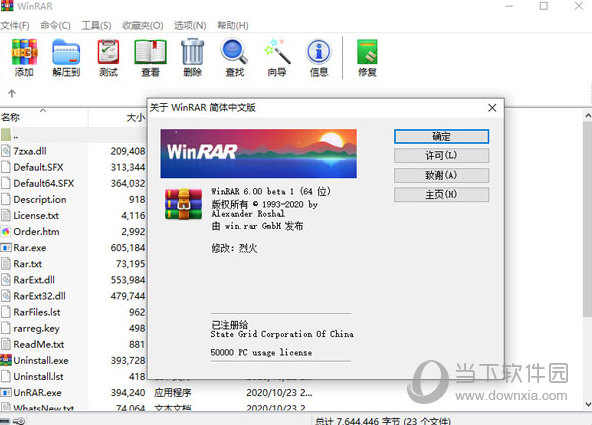Open the Favorites (收藏夹) menu

[143, 25]
